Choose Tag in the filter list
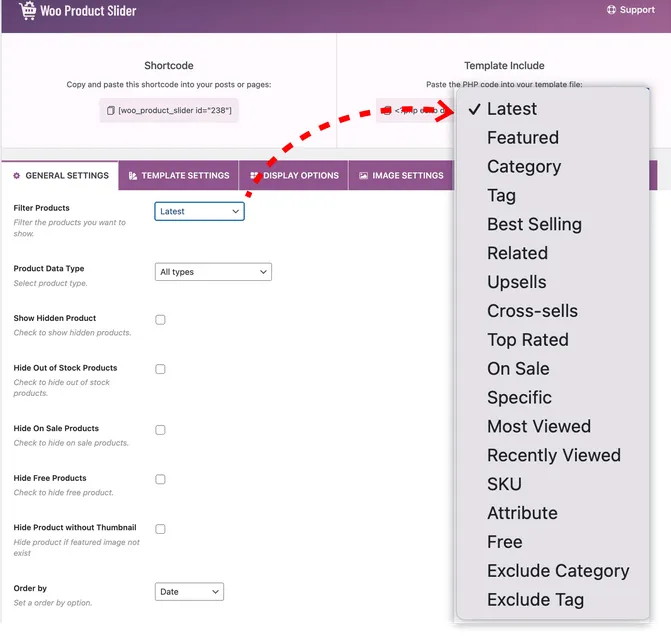This screenshot has height=636, width=671. point(553,196)
